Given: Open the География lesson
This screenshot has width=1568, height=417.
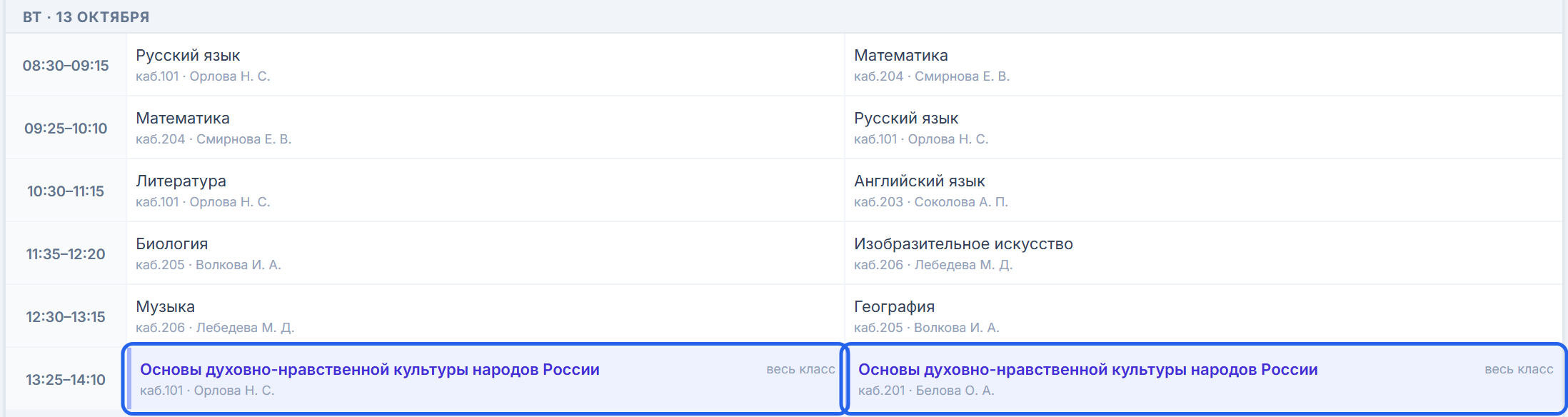Looking at the screenshot, I should click(1204, 316).
